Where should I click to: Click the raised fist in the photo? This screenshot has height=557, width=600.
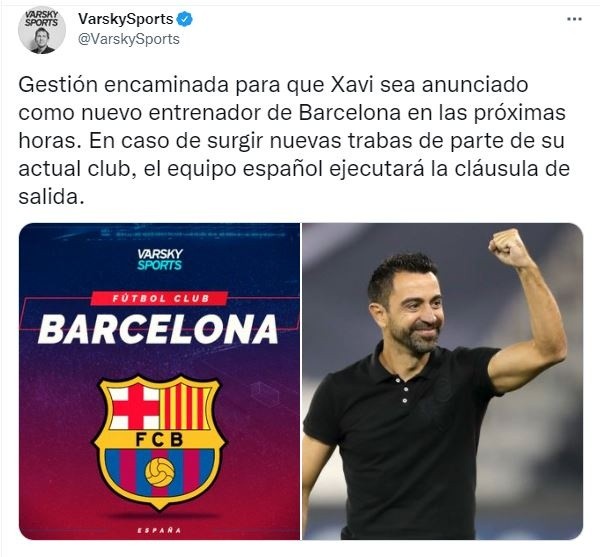tap(508, 248)
